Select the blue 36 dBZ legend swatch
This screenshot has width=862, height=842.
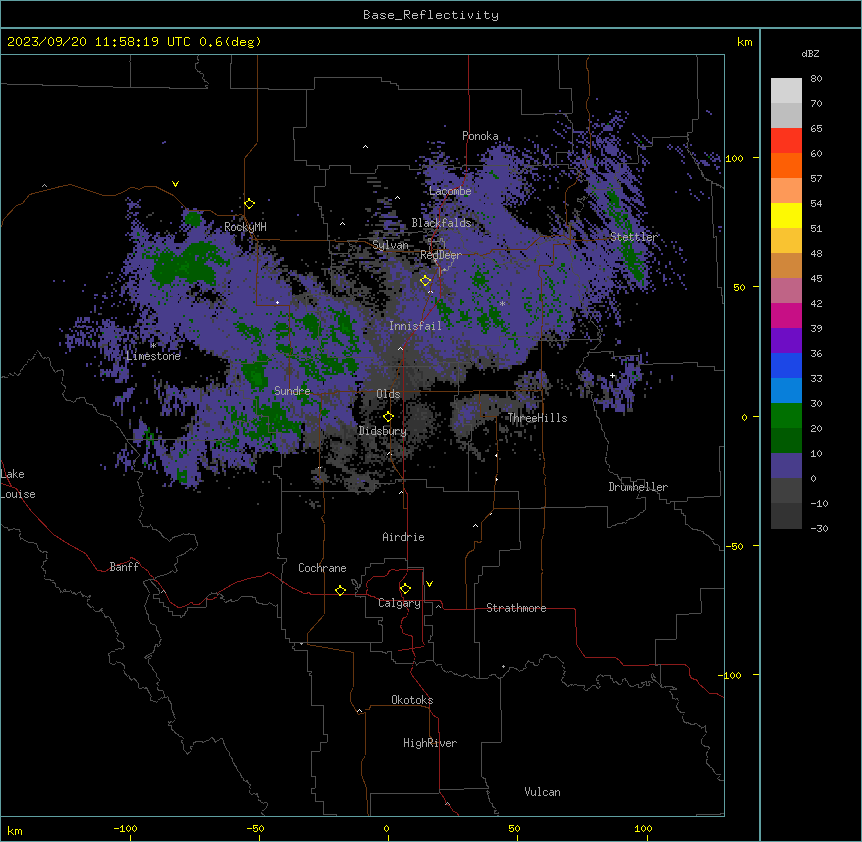pyautogui.click(x=786, y=365)
